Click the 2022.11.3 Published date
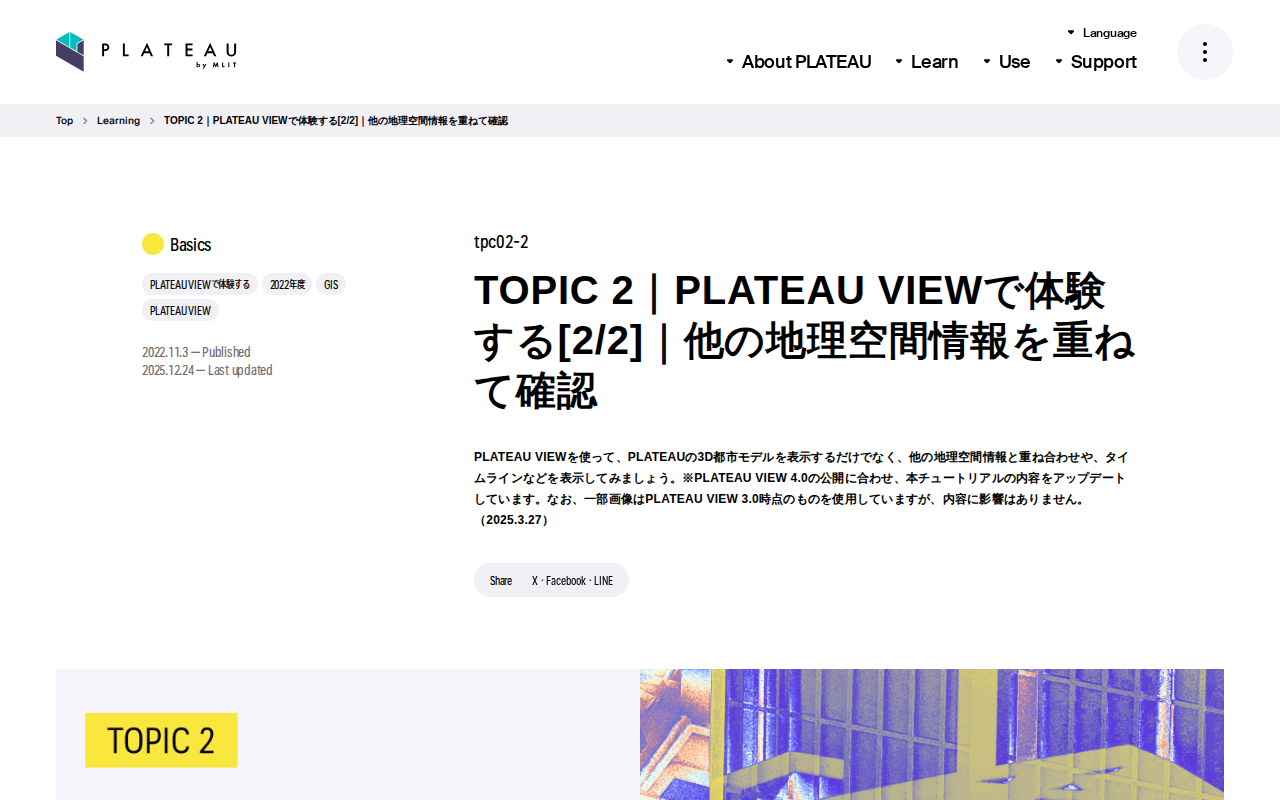1280x800 pixels. point(196,352)
